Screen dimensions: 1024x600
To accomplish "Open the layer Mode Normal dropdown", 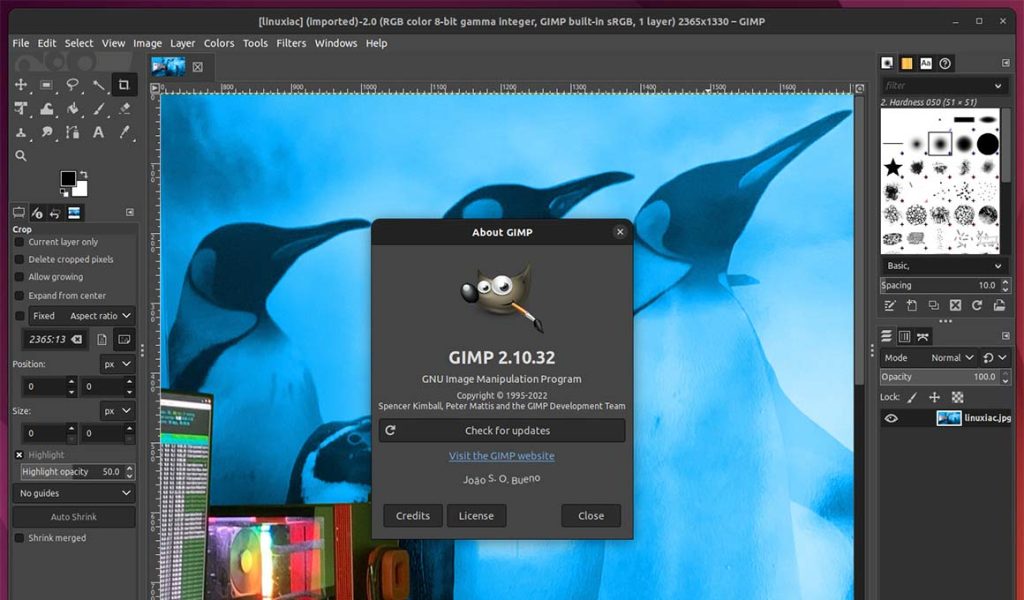I will tap(929, 358).
